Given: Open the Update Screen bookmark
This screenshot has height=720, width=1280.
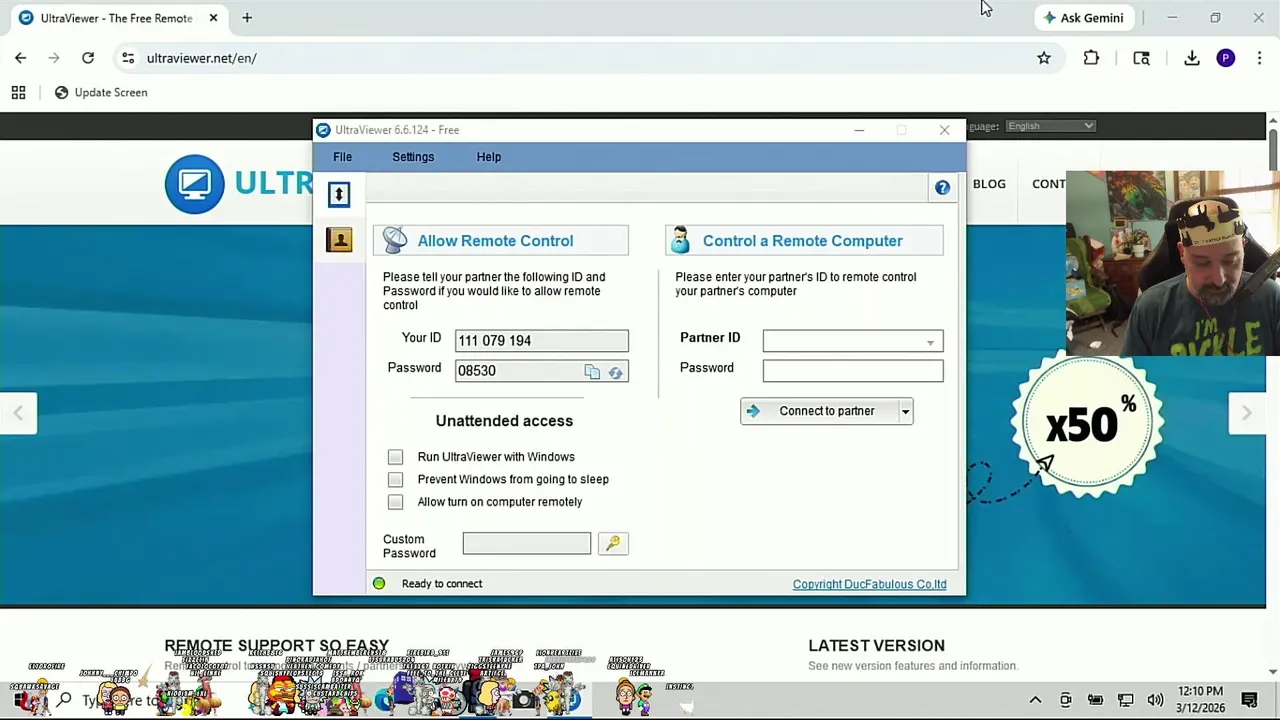Looking at the screenshot, I should [100, 92].
